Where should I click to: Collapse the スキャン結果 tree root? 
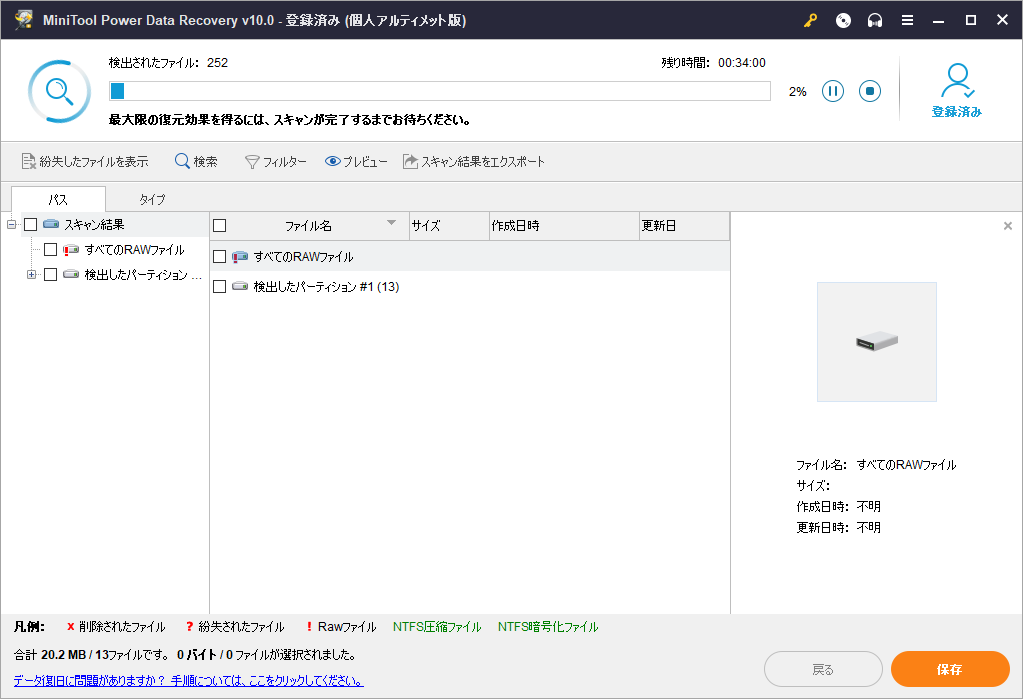[x=11, y=225]
